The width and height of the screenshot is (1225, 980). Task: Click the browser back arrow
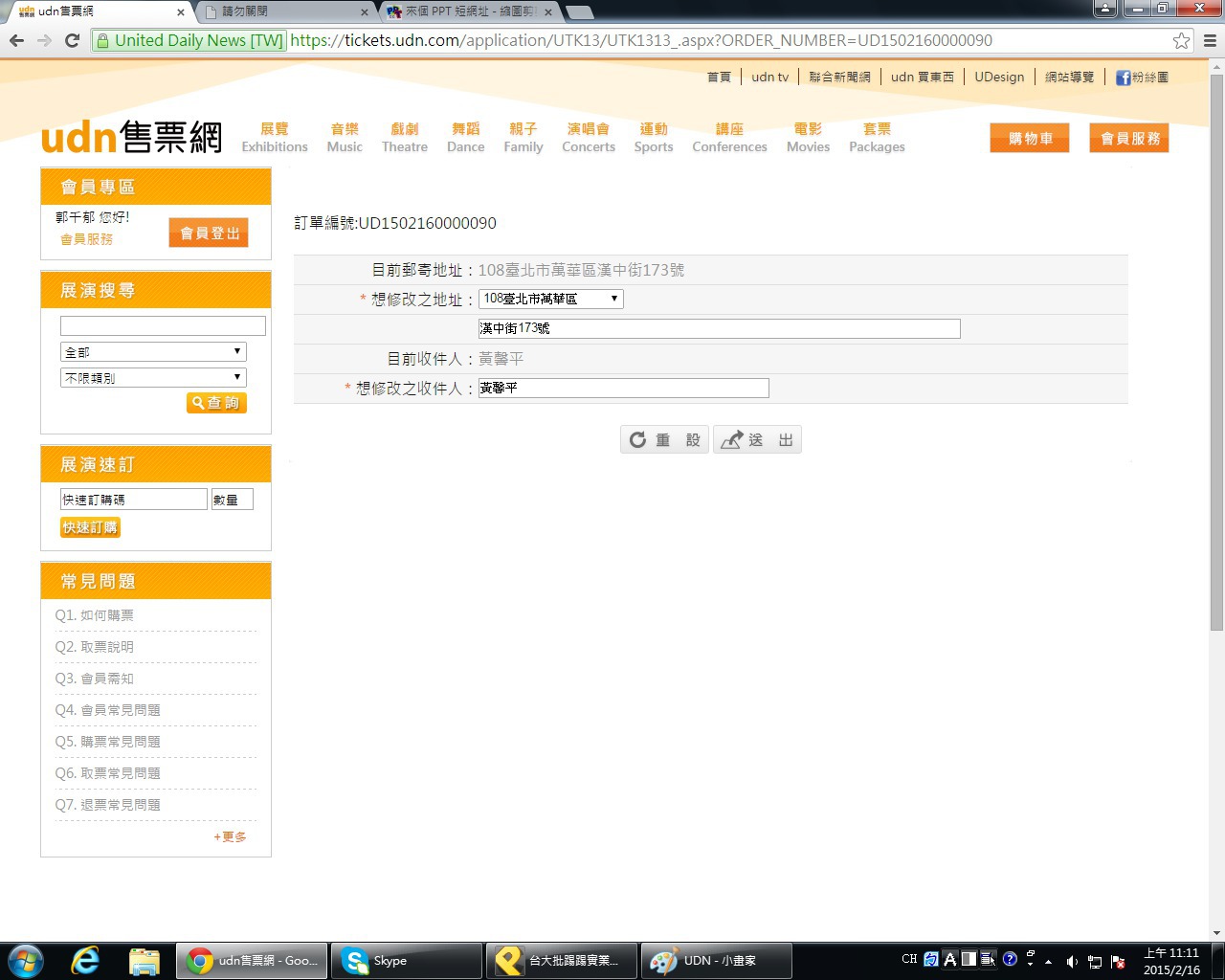tap(16, 40)
